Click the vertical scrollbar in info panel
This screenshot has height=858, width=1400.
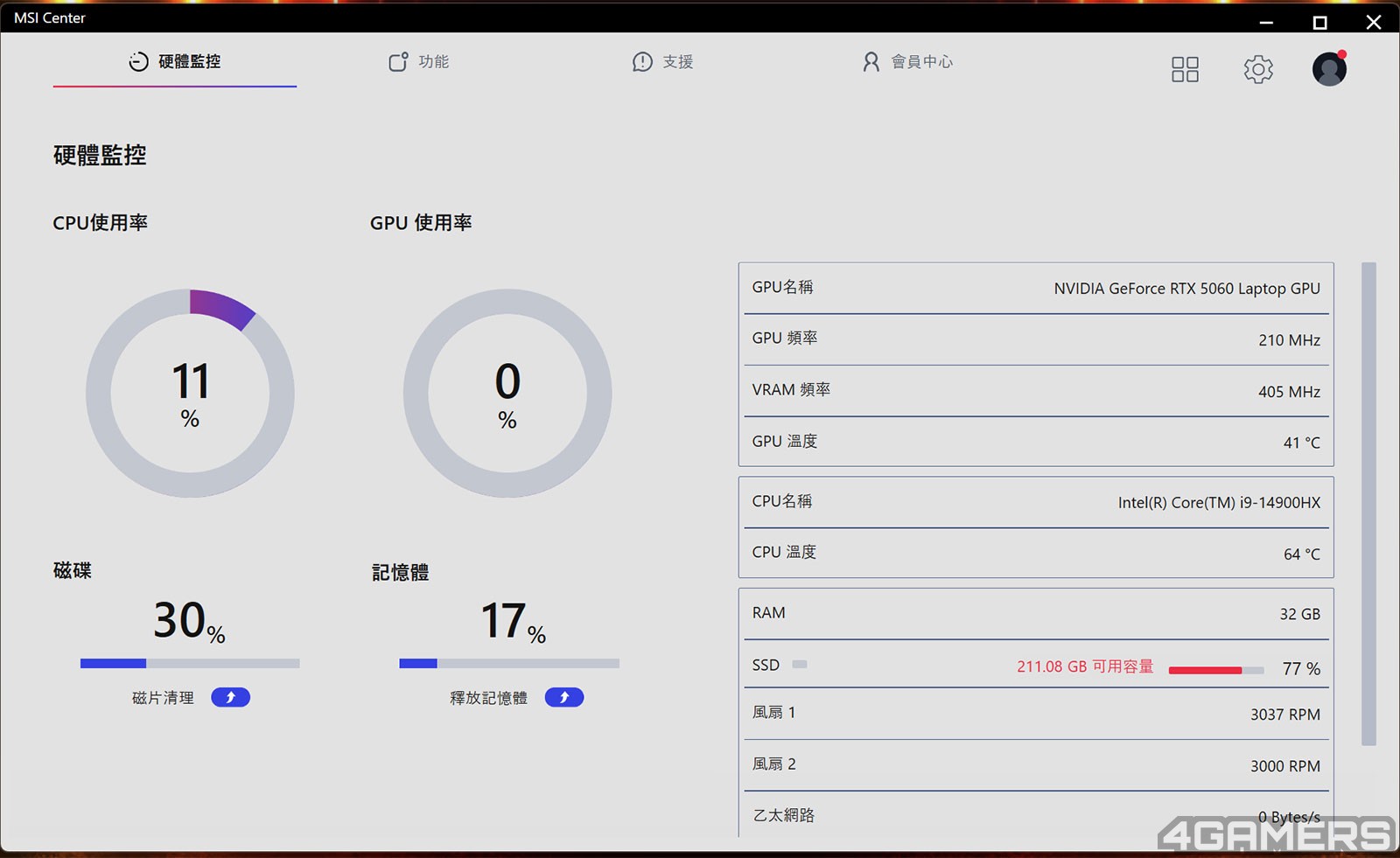point(1368,503)
